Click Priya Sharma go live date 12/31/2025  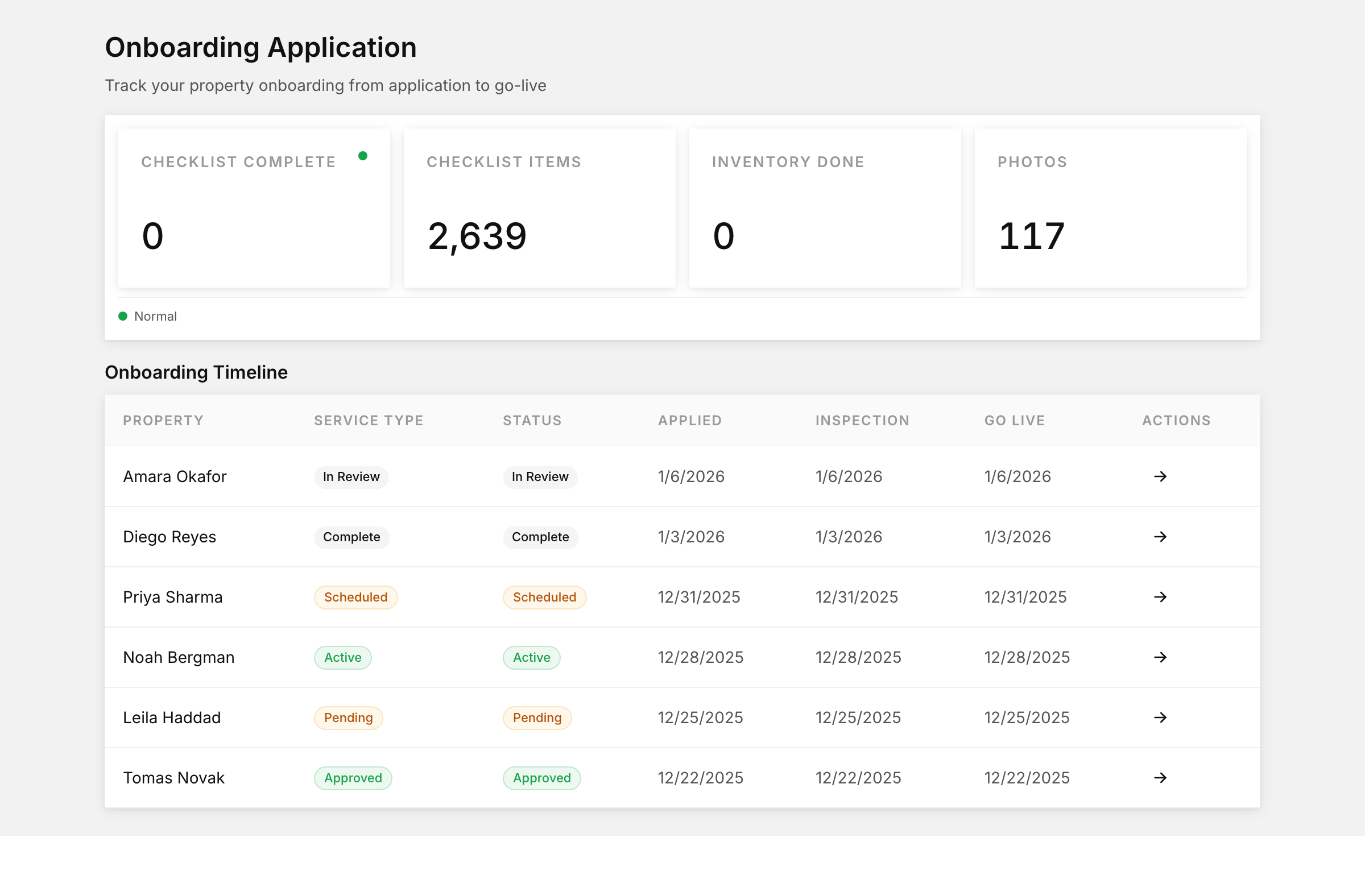[1025, 597]
